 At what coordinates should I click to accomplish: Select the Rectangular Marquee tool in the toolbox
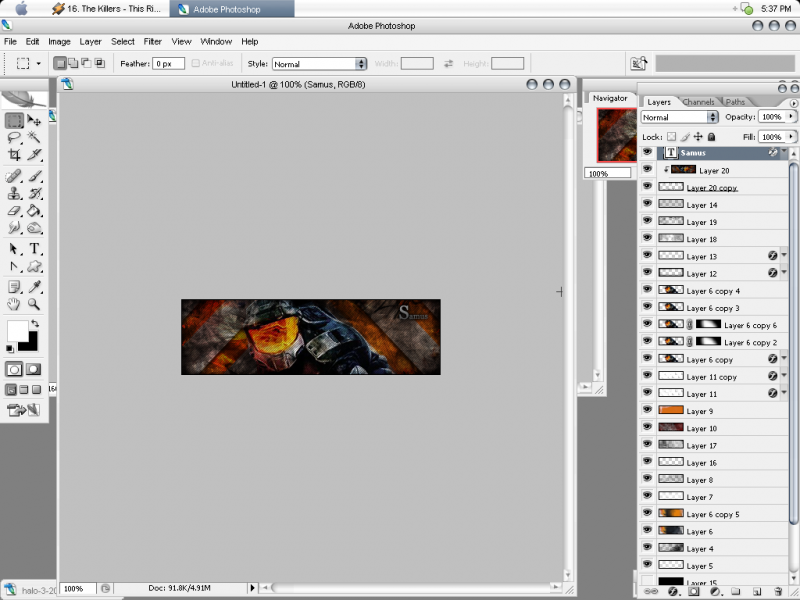[x=14, y=120]
